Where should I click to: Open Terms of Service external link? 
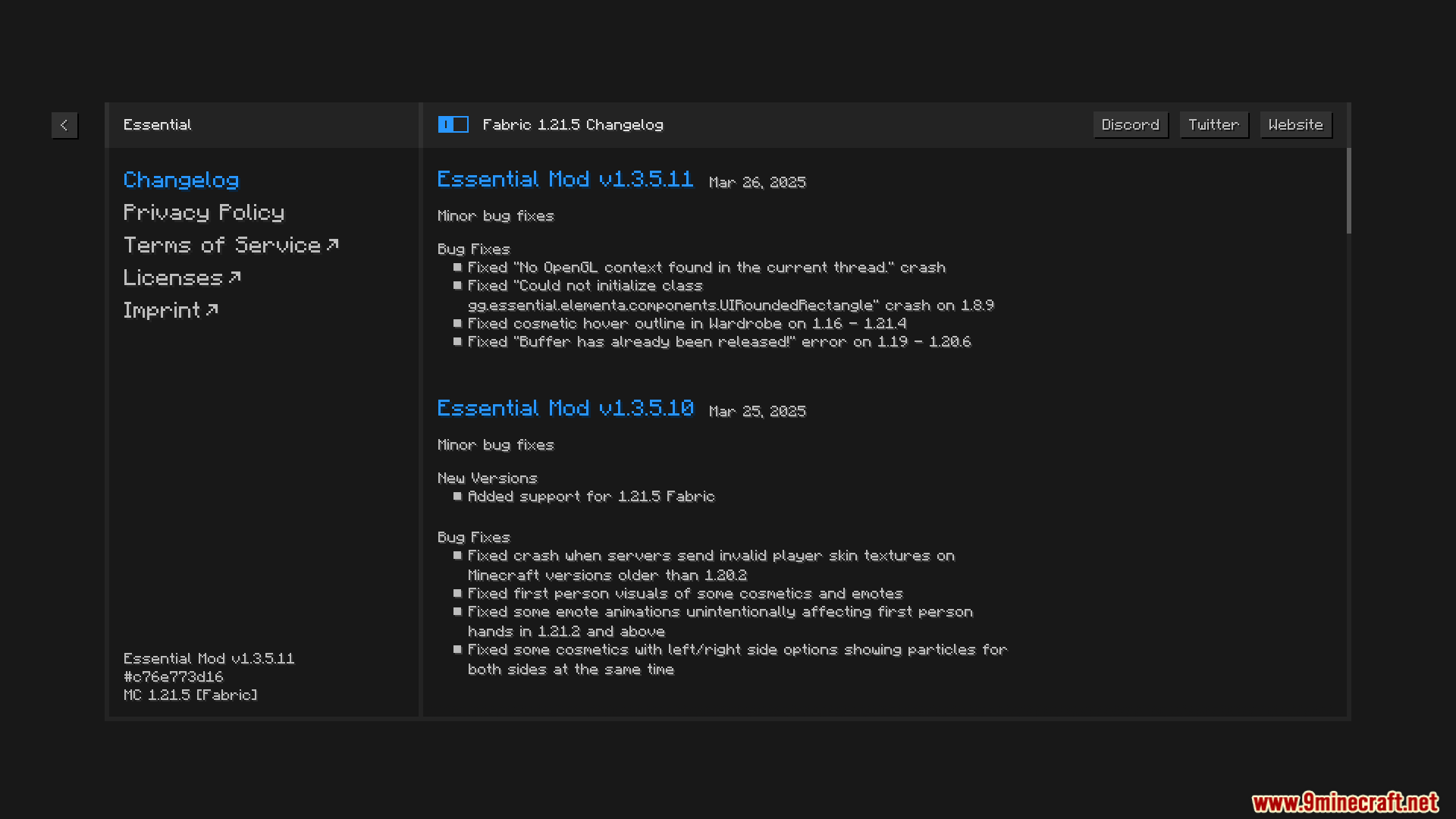231,245
